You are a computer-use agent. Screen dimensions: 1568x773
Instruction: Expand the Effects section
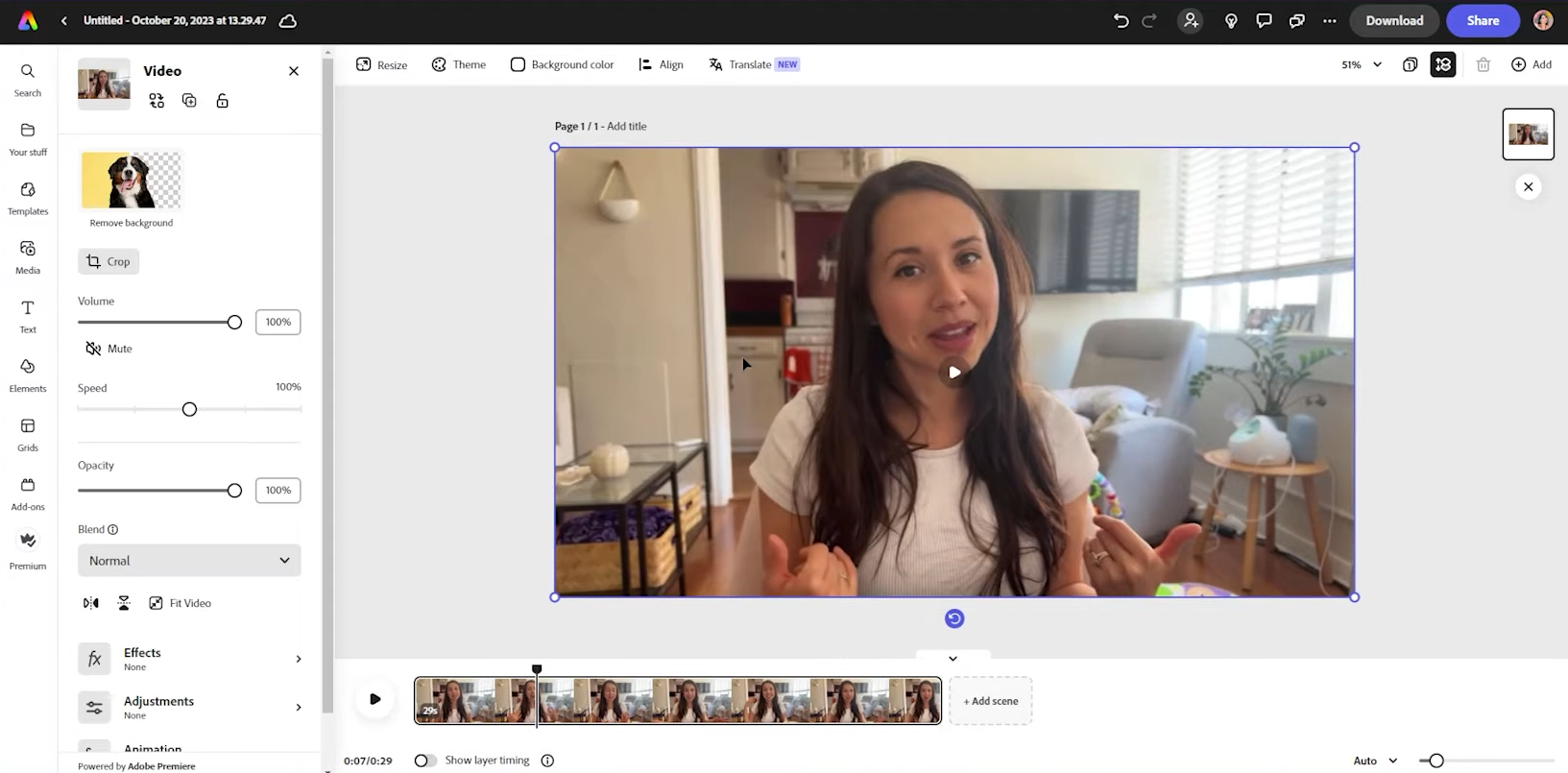point(189,659)
